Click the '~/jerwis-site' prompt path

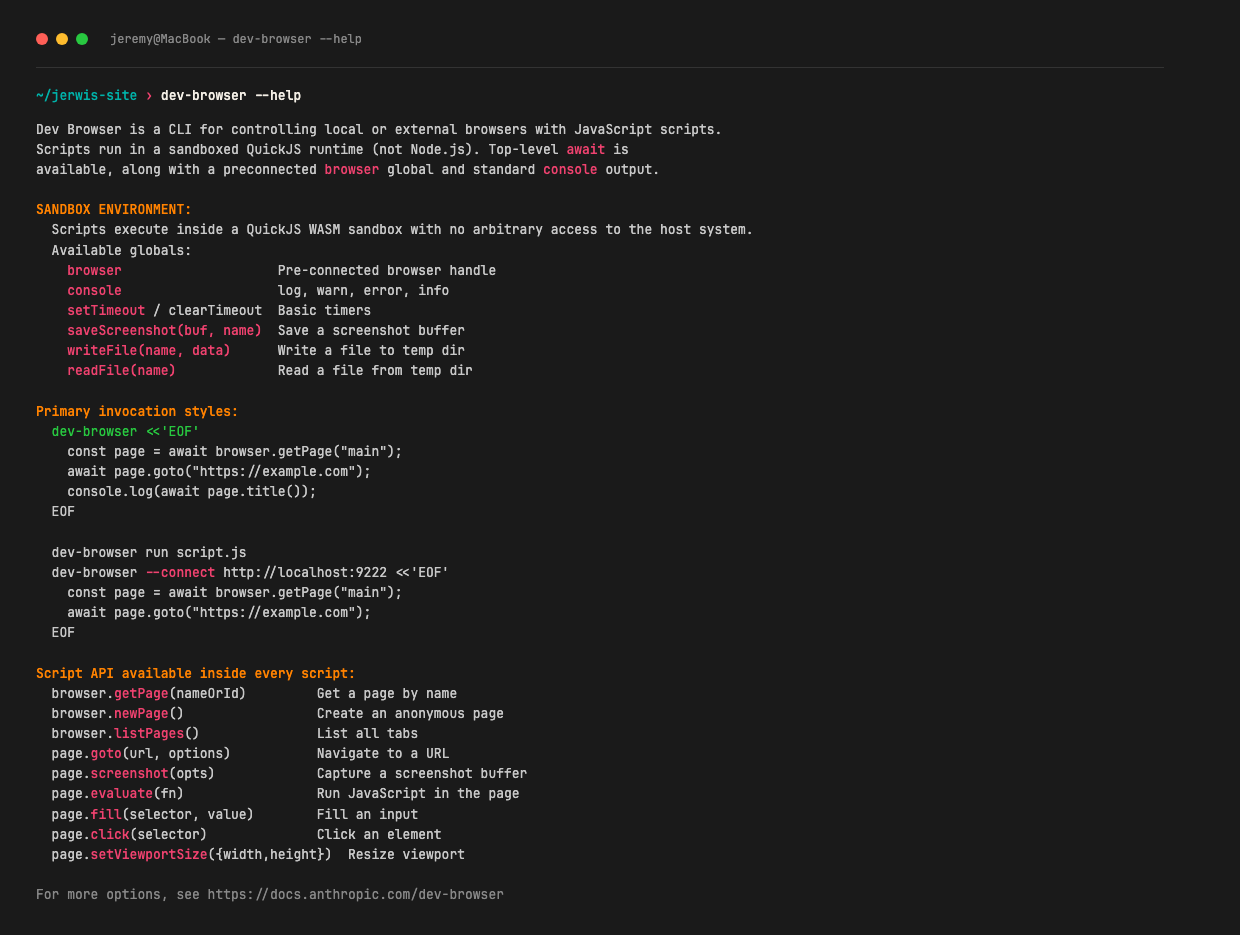tap(86, 96)
